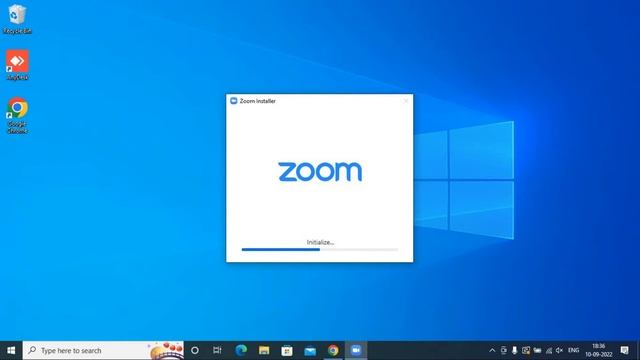Click the 'Initialize...' status text
This screenshot has height=360, width=640.
320,242
